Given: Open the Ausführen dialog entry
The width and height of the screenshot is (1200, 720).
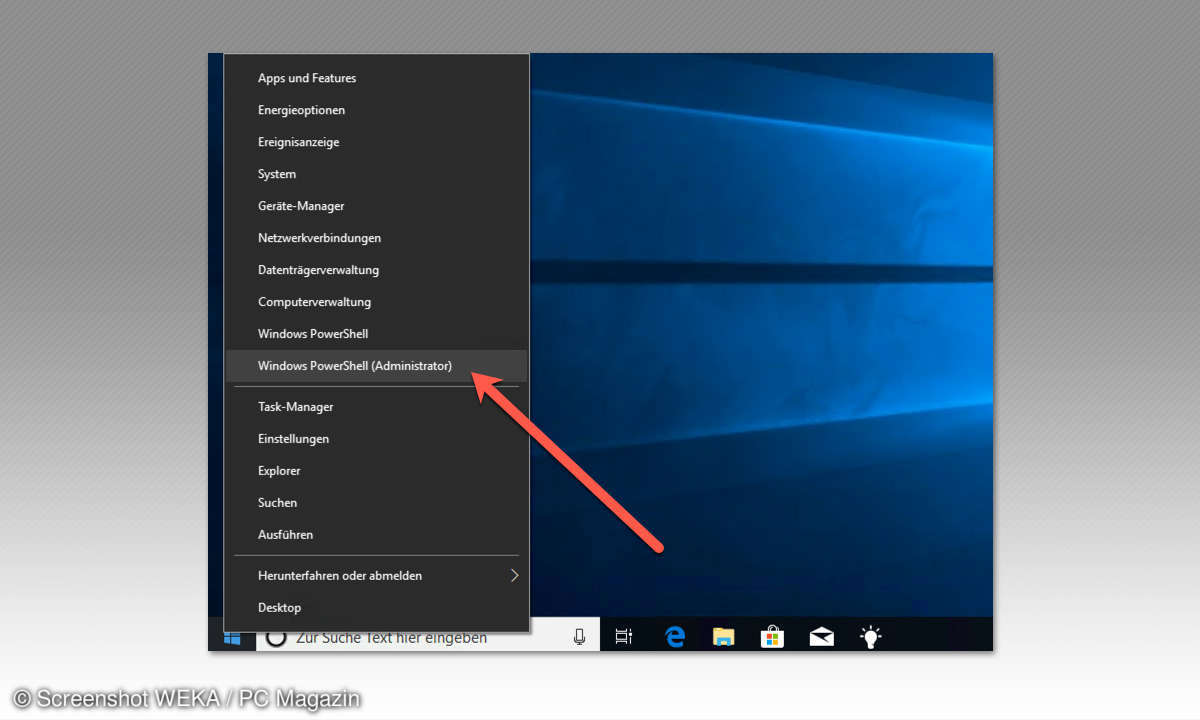Looking at the screenshot, I should [376, 535].
